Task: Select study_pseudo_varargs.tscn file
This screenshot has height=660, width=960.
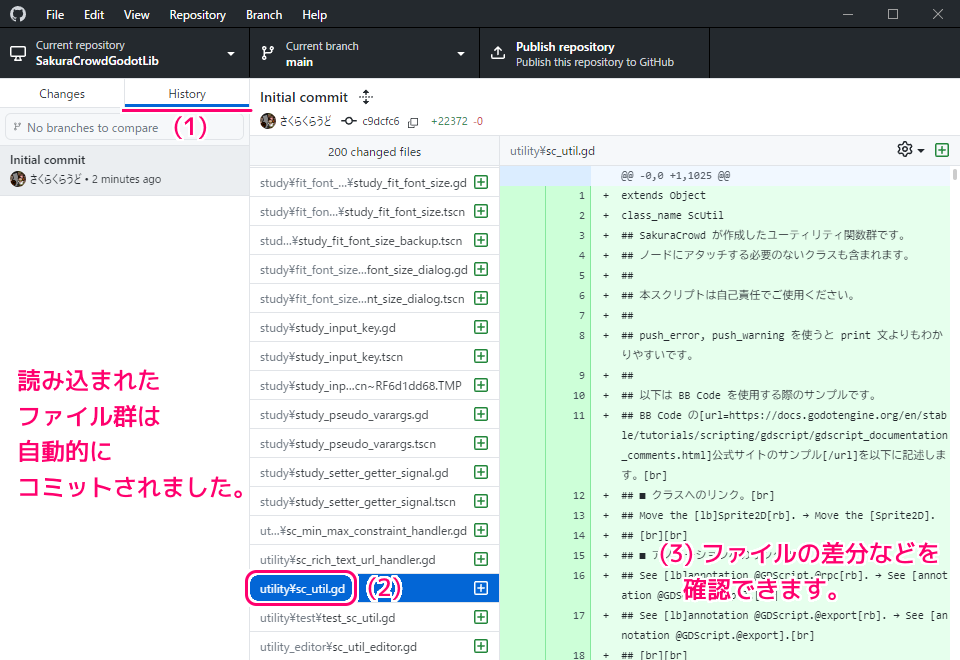Action: (x=374, y=443)
